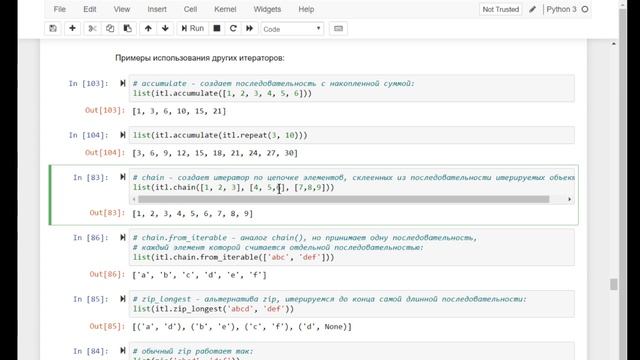This screenshot has width=640, height=360.
Task: Move the selected cell down
Action: [x=165, y=29]
